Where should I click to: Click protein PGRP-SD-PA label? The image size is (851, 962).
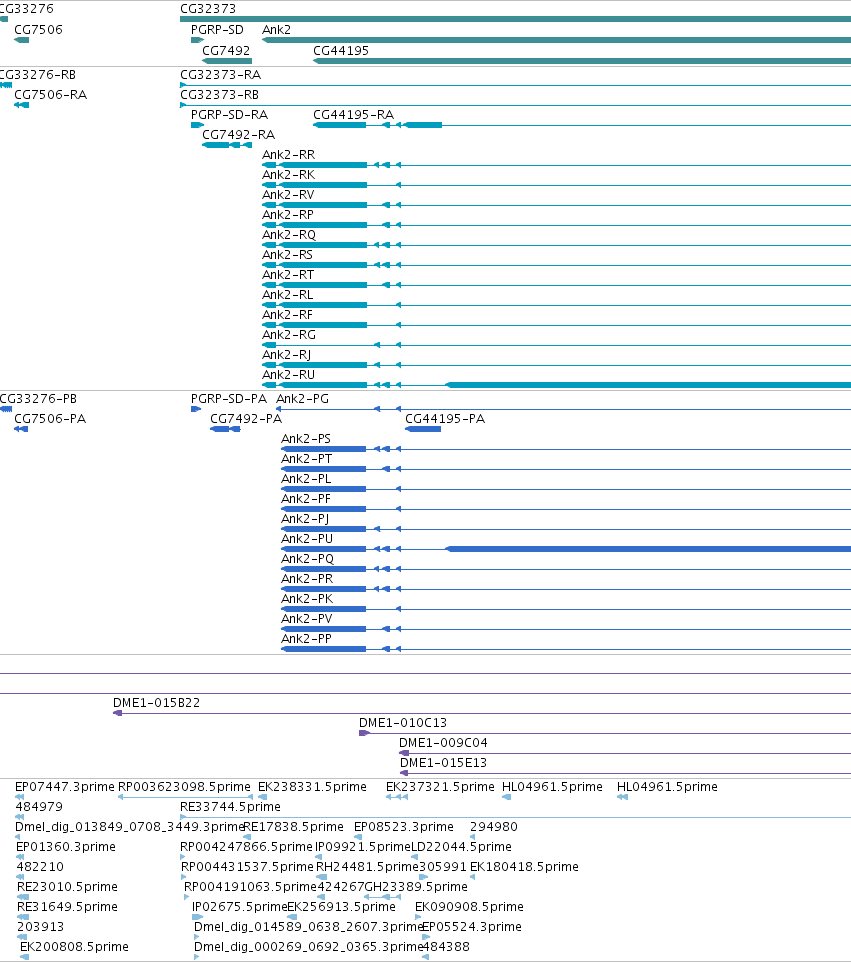click(x=229, y=399)
